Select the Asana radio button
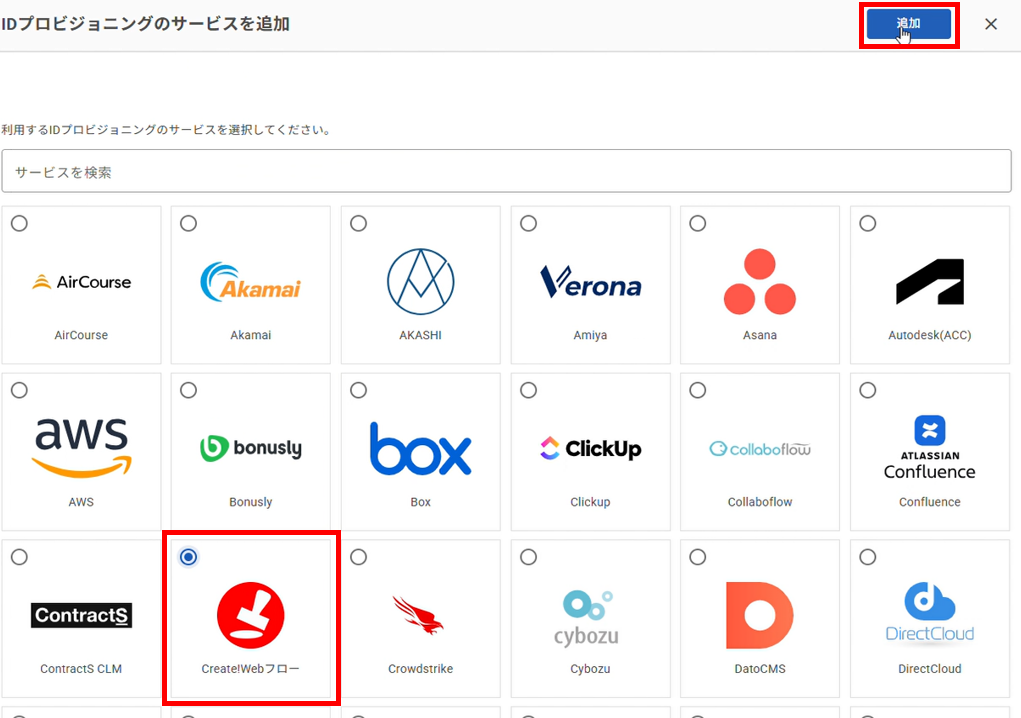 point(697,223)
